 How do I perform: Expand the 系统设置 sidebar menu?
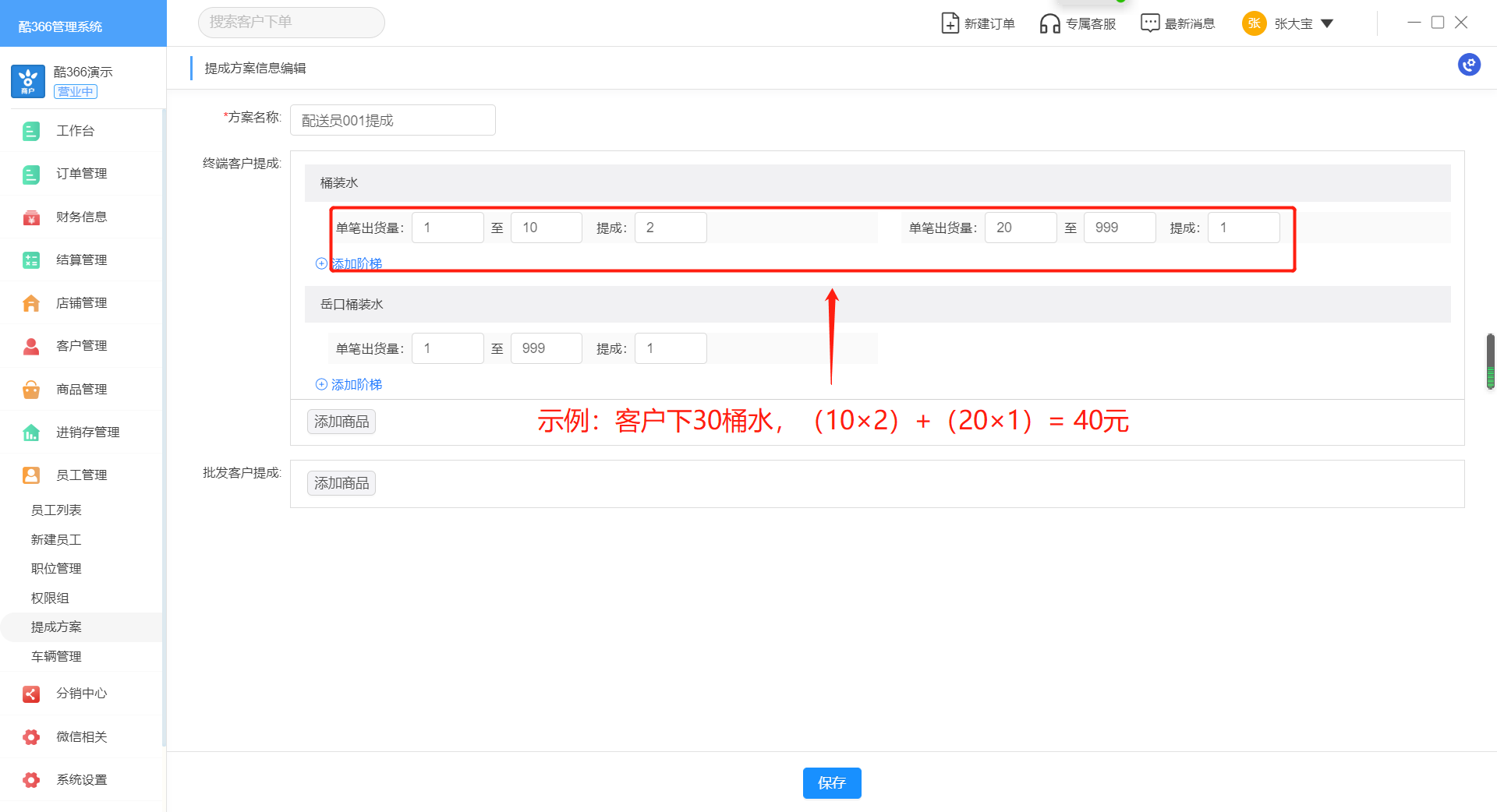(81, 779)
